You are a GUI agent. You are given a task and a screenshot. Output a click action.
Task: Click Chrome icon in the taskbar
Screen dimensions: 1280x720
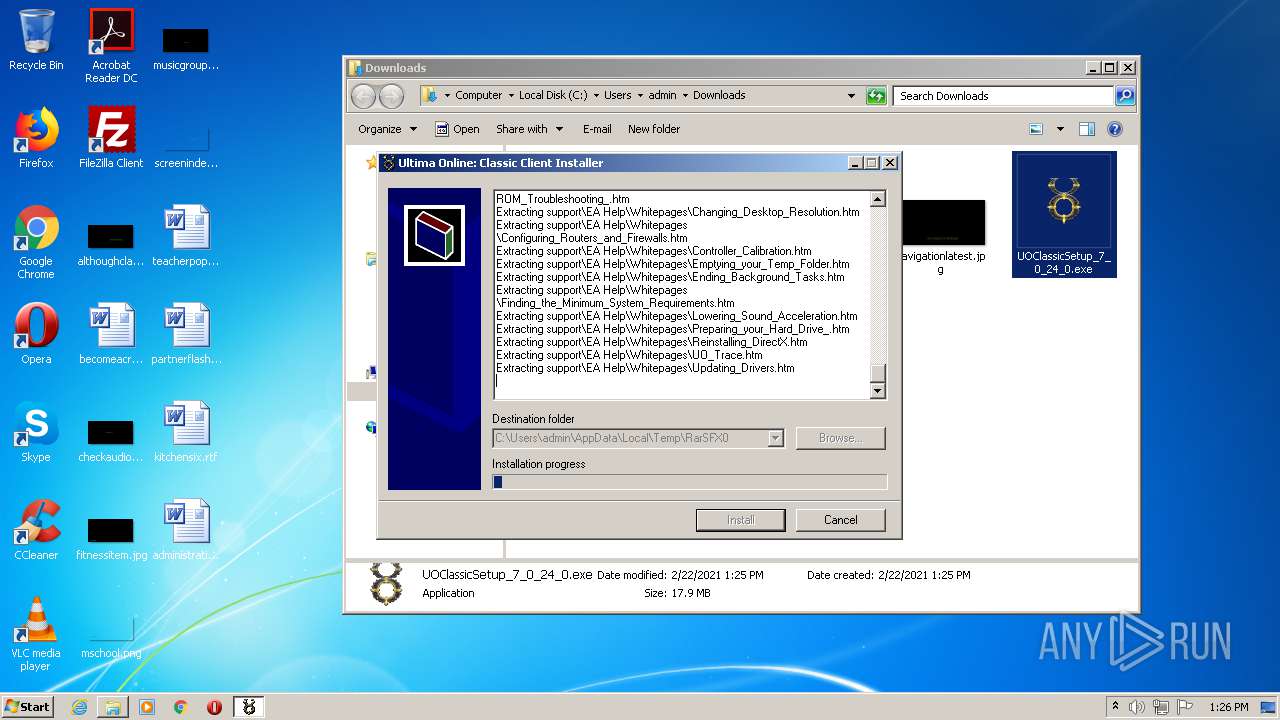pos(181,707)
